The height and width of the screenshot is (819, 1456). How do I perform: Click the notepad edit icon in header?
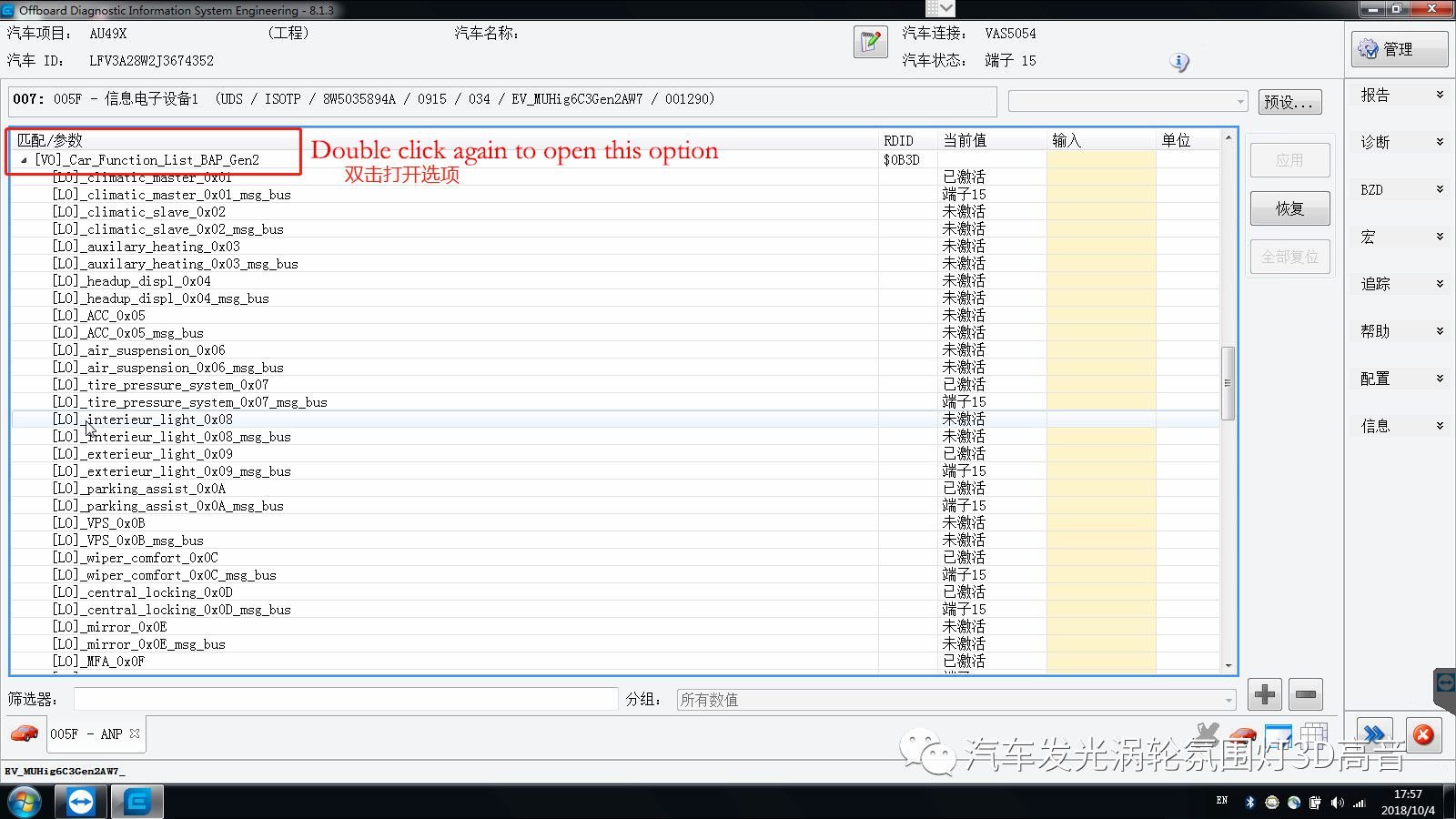point(870,42)
